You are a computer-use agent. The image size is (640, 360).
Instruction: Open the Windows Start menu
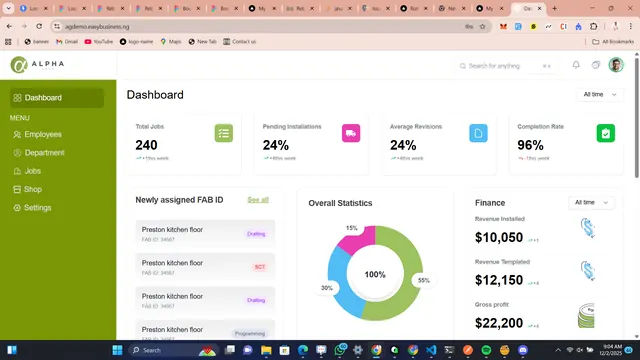tap(118, 350)
